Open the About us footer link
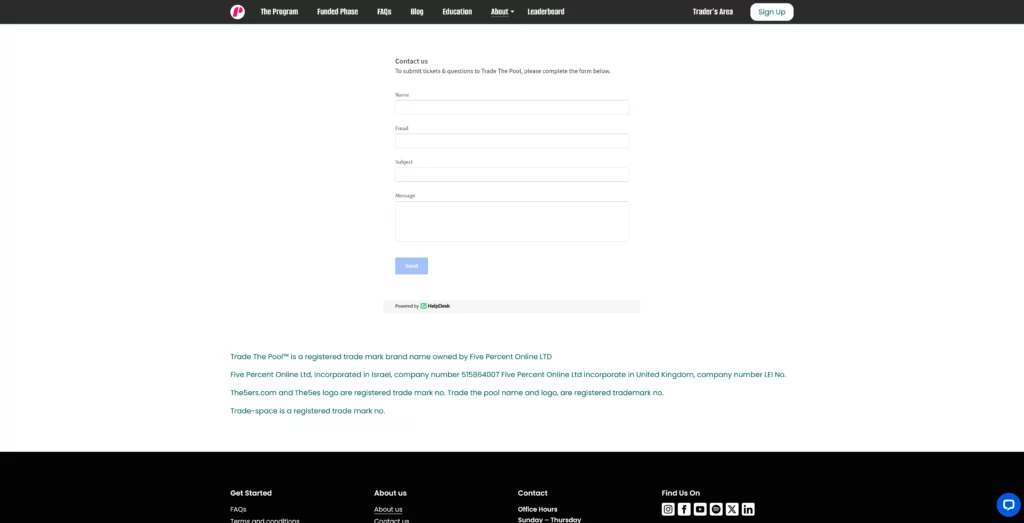The image size is (1024, 523). tap(388, 509)
